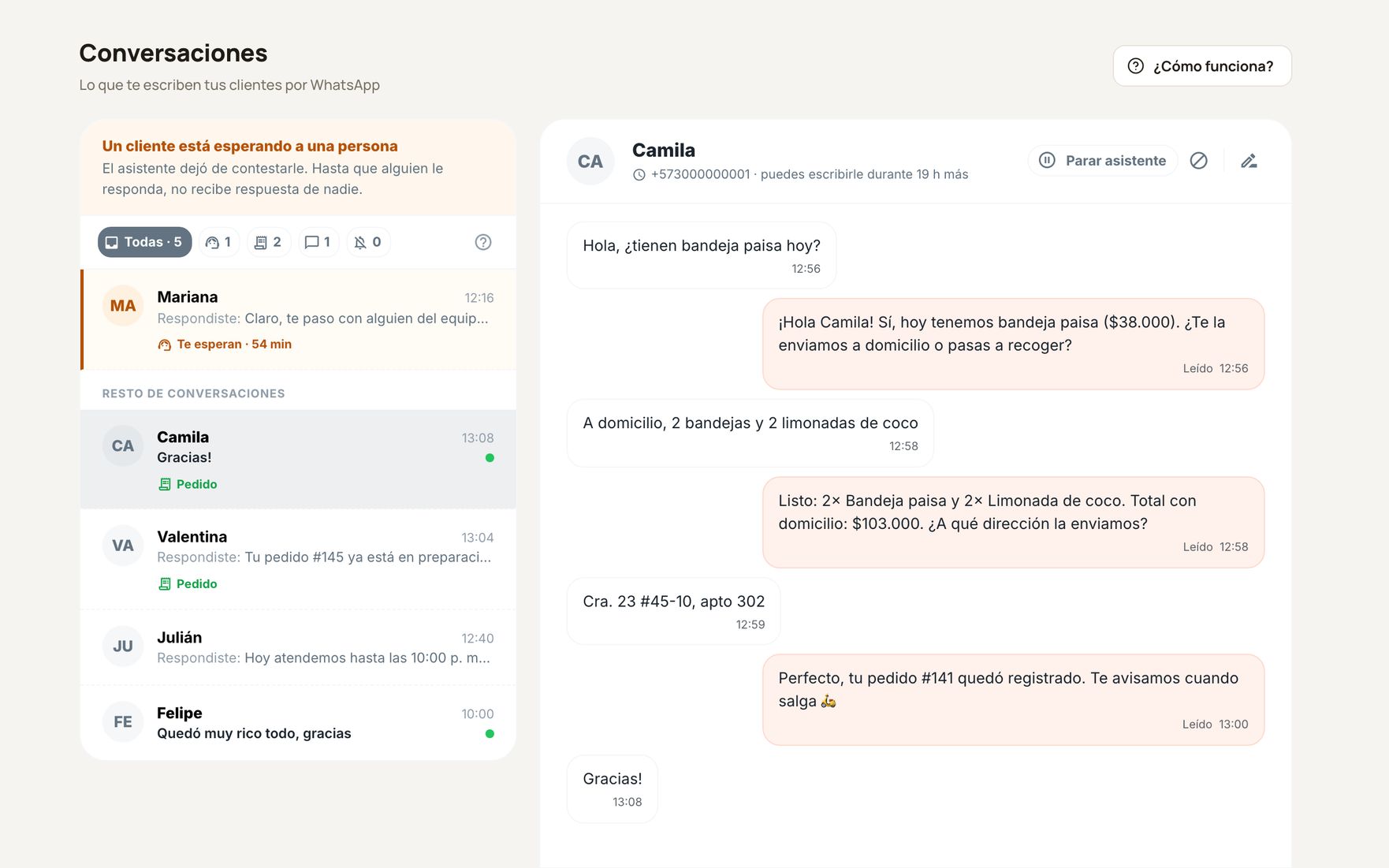Open Julián's conversation
Image resolution: width=1389 pixels, height=868 pixels.
pos(299,646)
